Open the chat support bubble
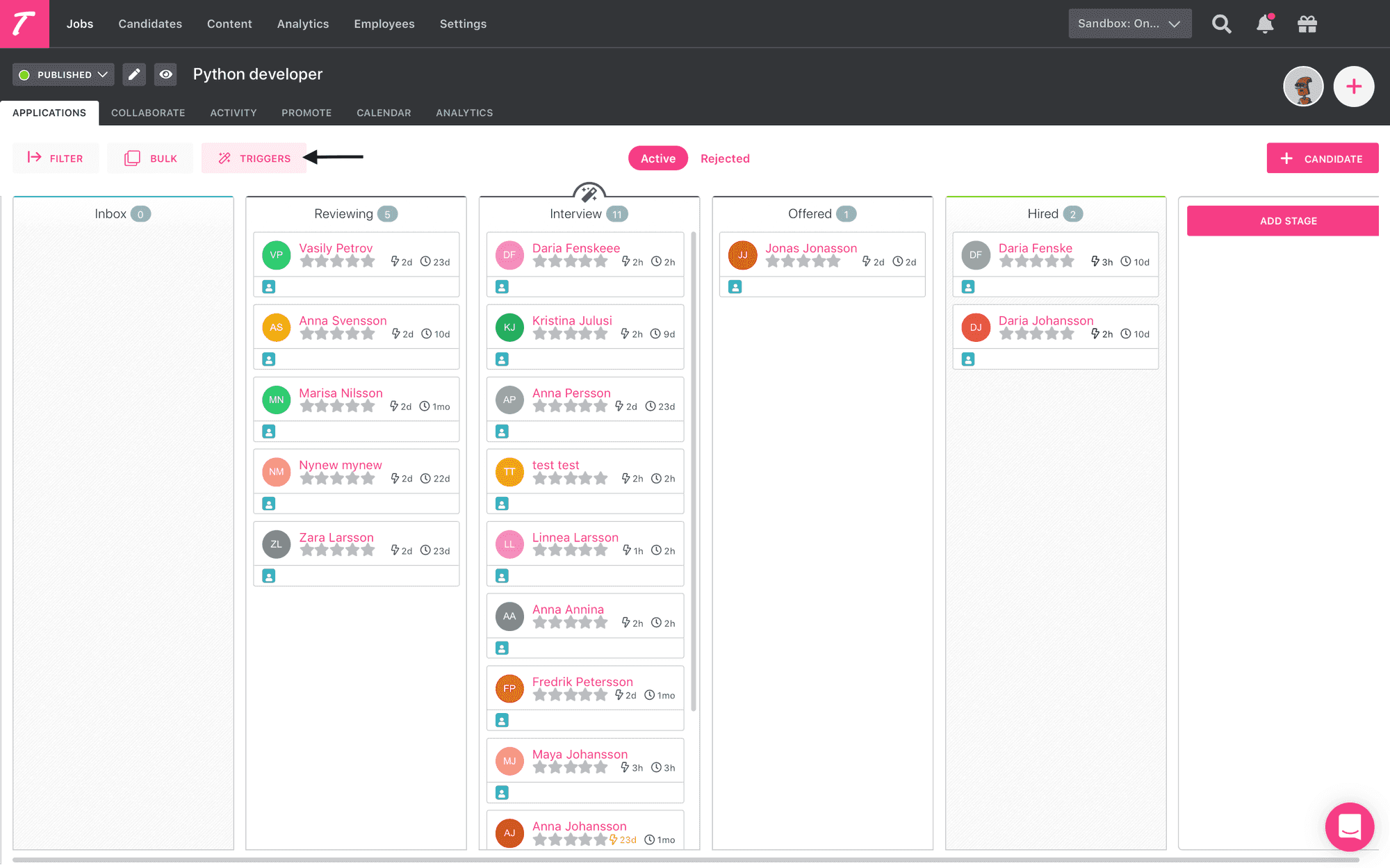Viewport: 1390px width, 868px height. coord(1350,827)
